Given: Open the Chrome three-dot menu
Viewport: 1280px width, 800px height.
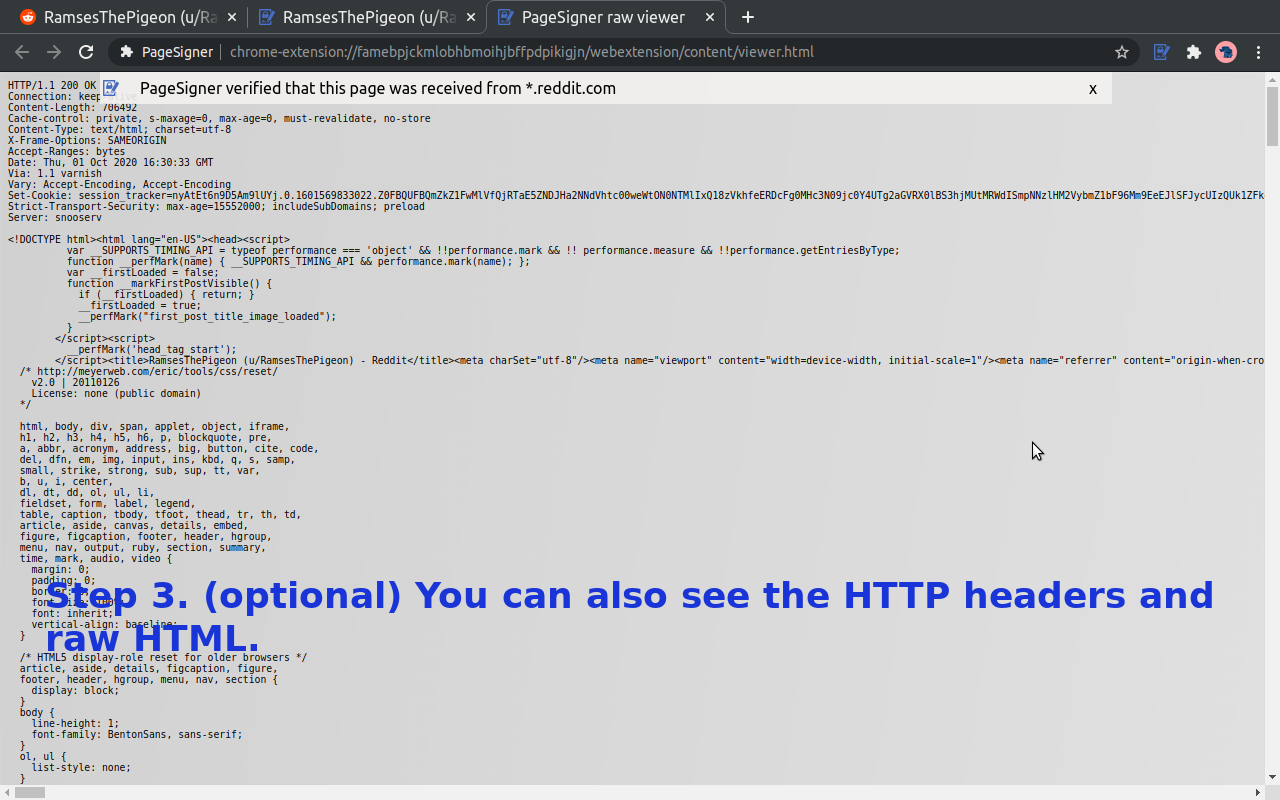Looking at the screenshot, I should 1259,52.
